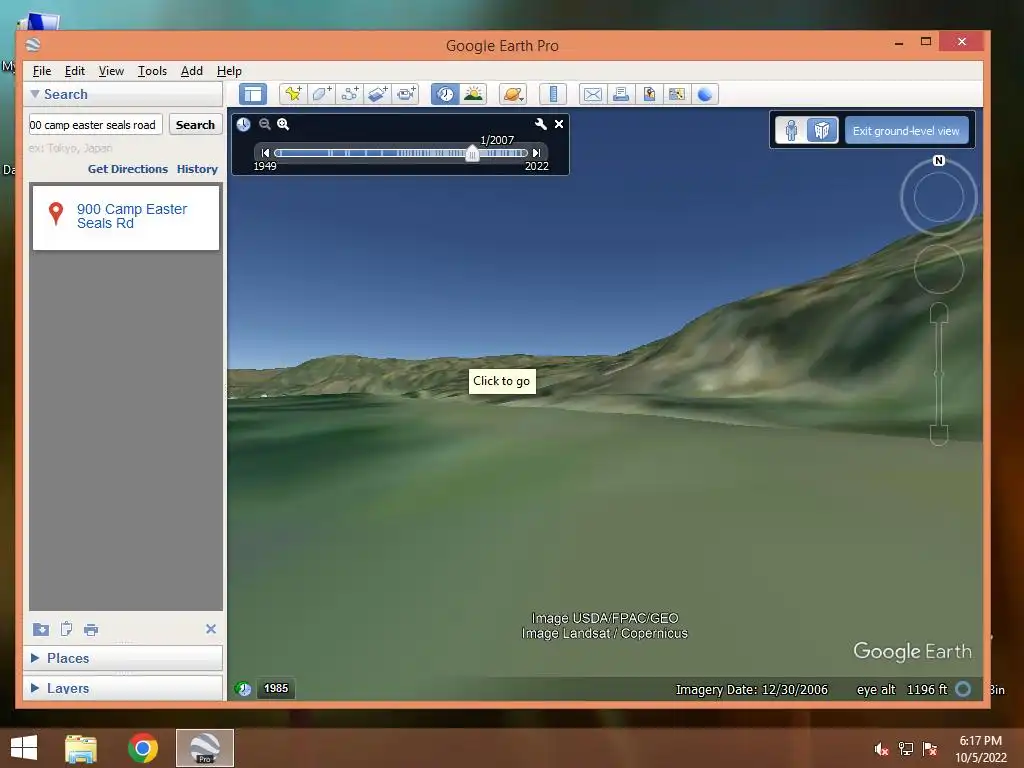View in Google Maps toolbar icon

(677, 94)
